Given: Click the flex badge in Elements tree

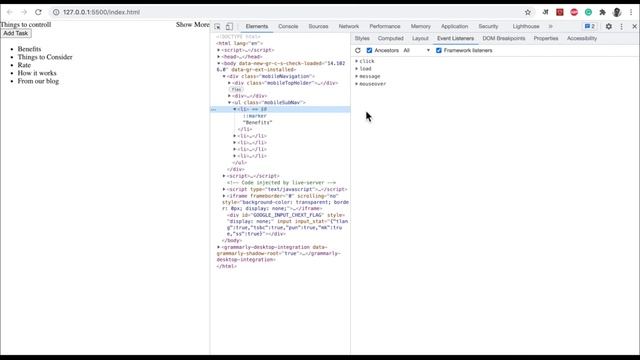Looking at the screenshot, I should point(236,89).
